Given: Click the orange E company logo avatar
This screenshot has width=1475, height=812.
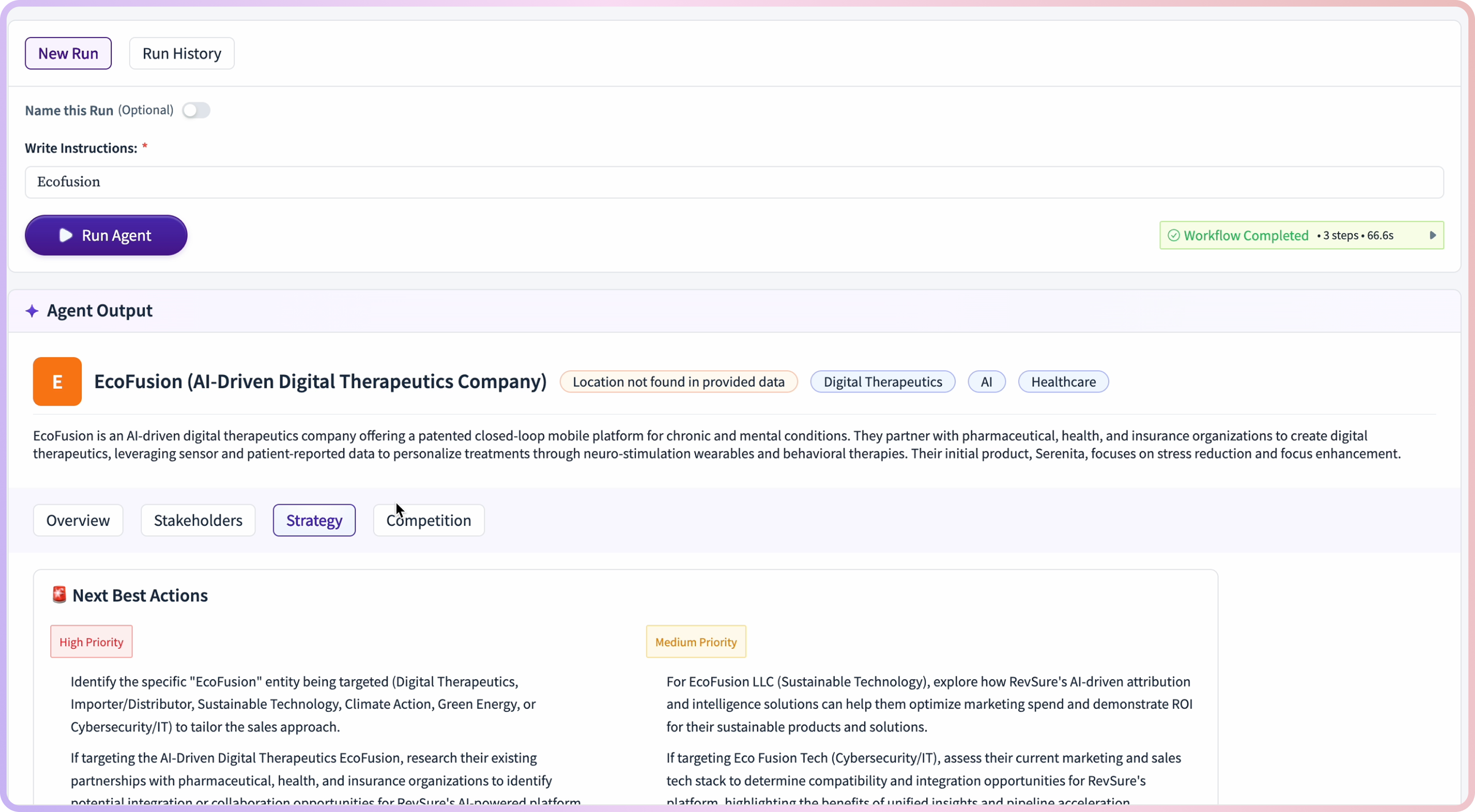Looking at the screenshot, I should (x=57, y=382).
